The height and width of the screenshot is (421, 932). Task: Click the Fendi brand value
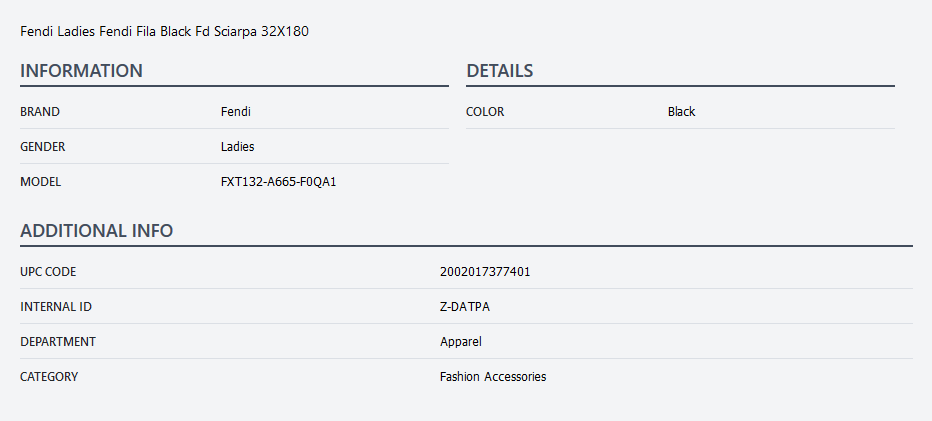click(x=236, y=112)
